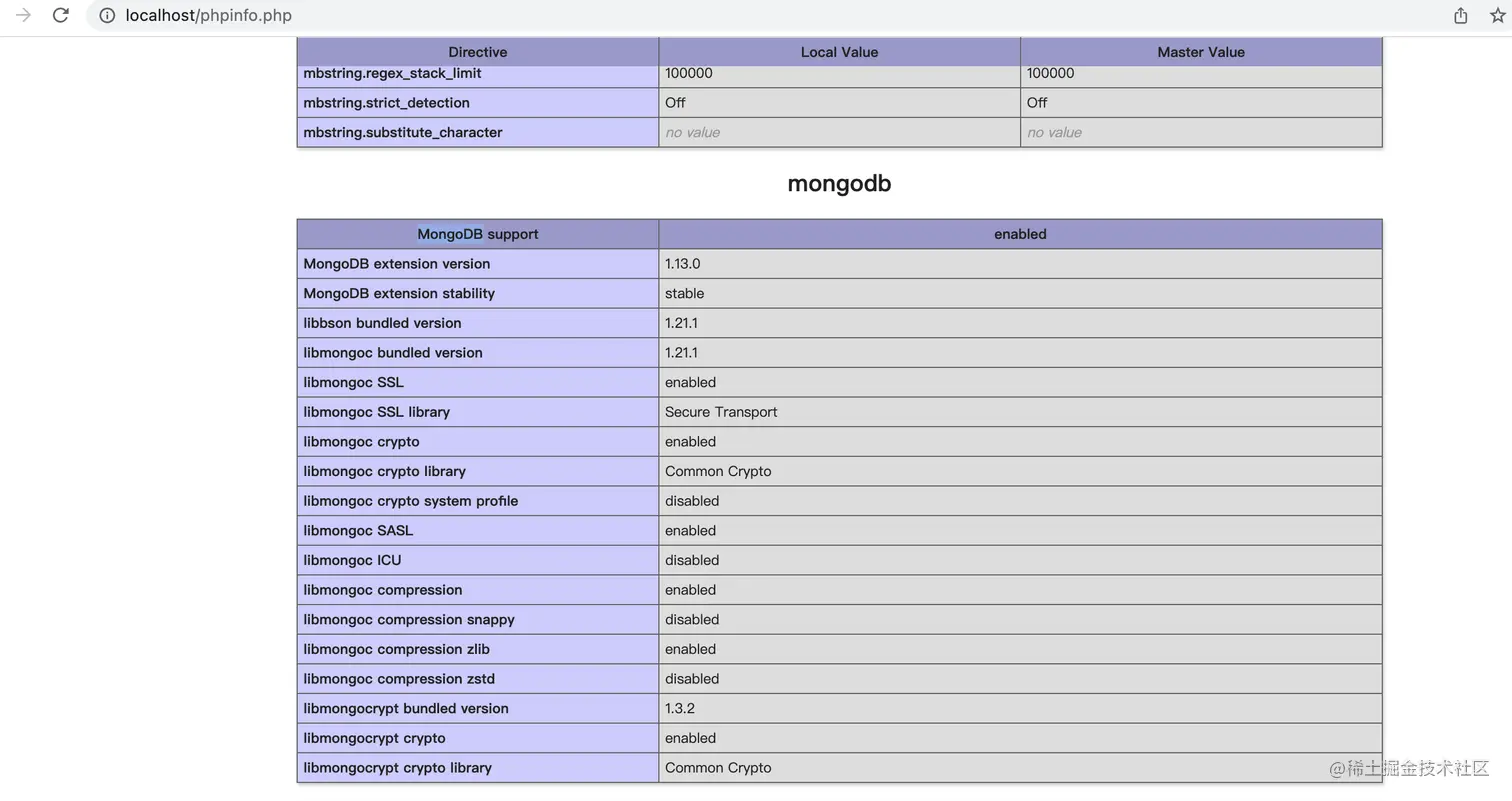Click the "Directive" column header

pyautogui.click(x=478, y=52)
